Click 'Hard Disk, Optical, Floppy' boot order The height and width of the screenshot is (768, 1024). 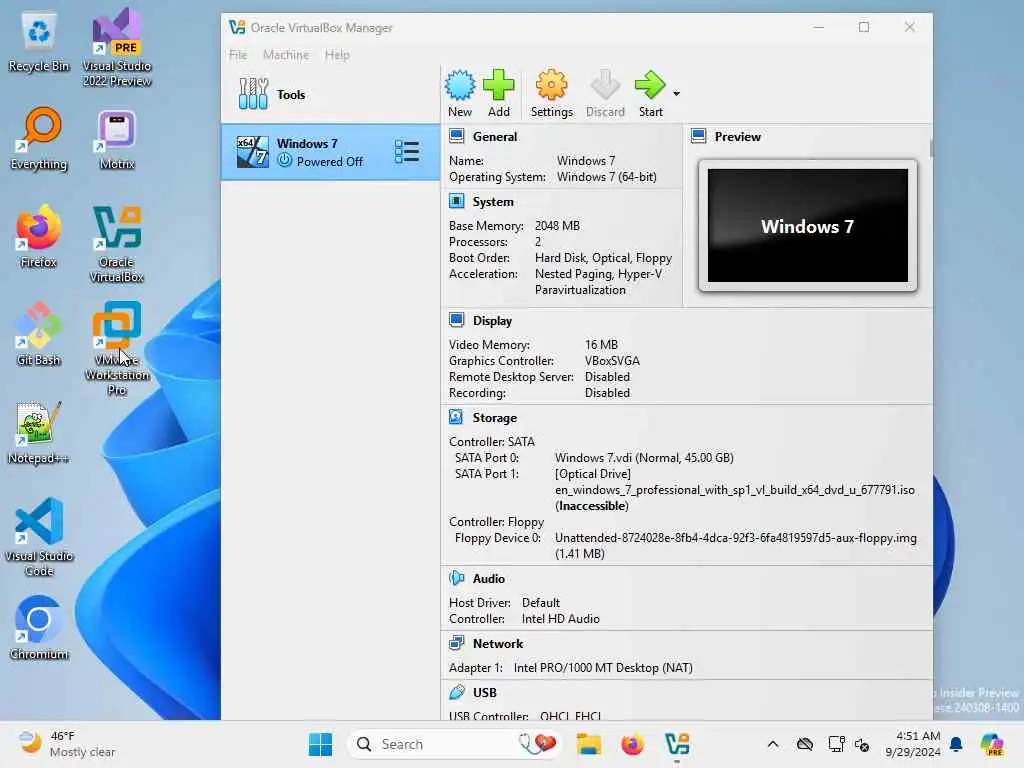(x=603, y=257)
